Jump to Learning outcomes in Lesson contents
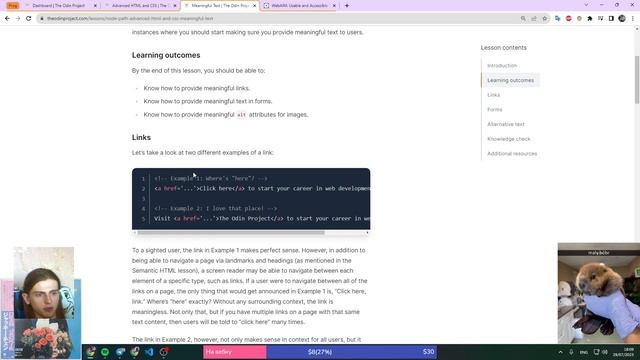This screenshot has height=360, width=640. [510, 80]
